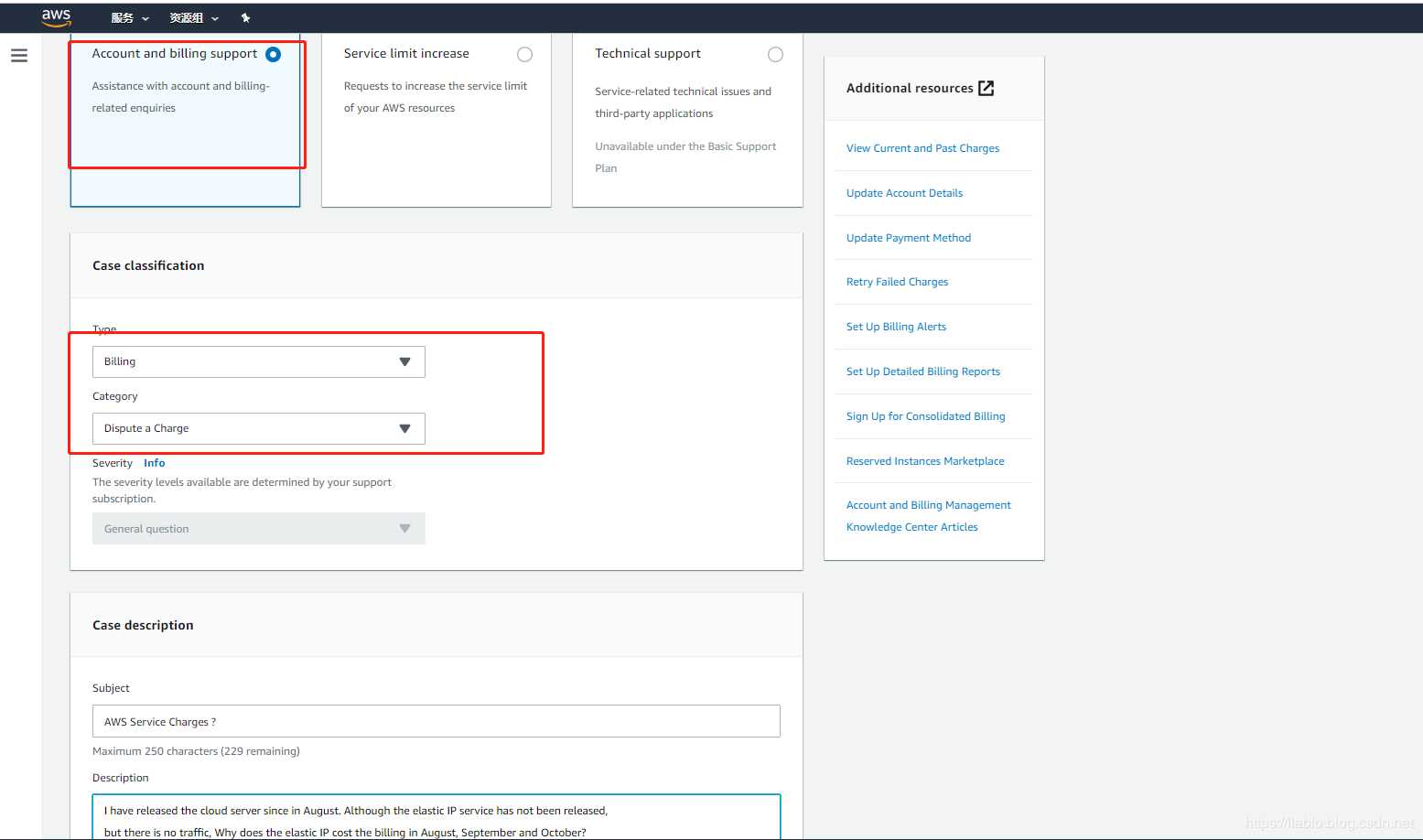
Task: Open Account and Billing Management Knowledge Center Articles
Action: 929,516
